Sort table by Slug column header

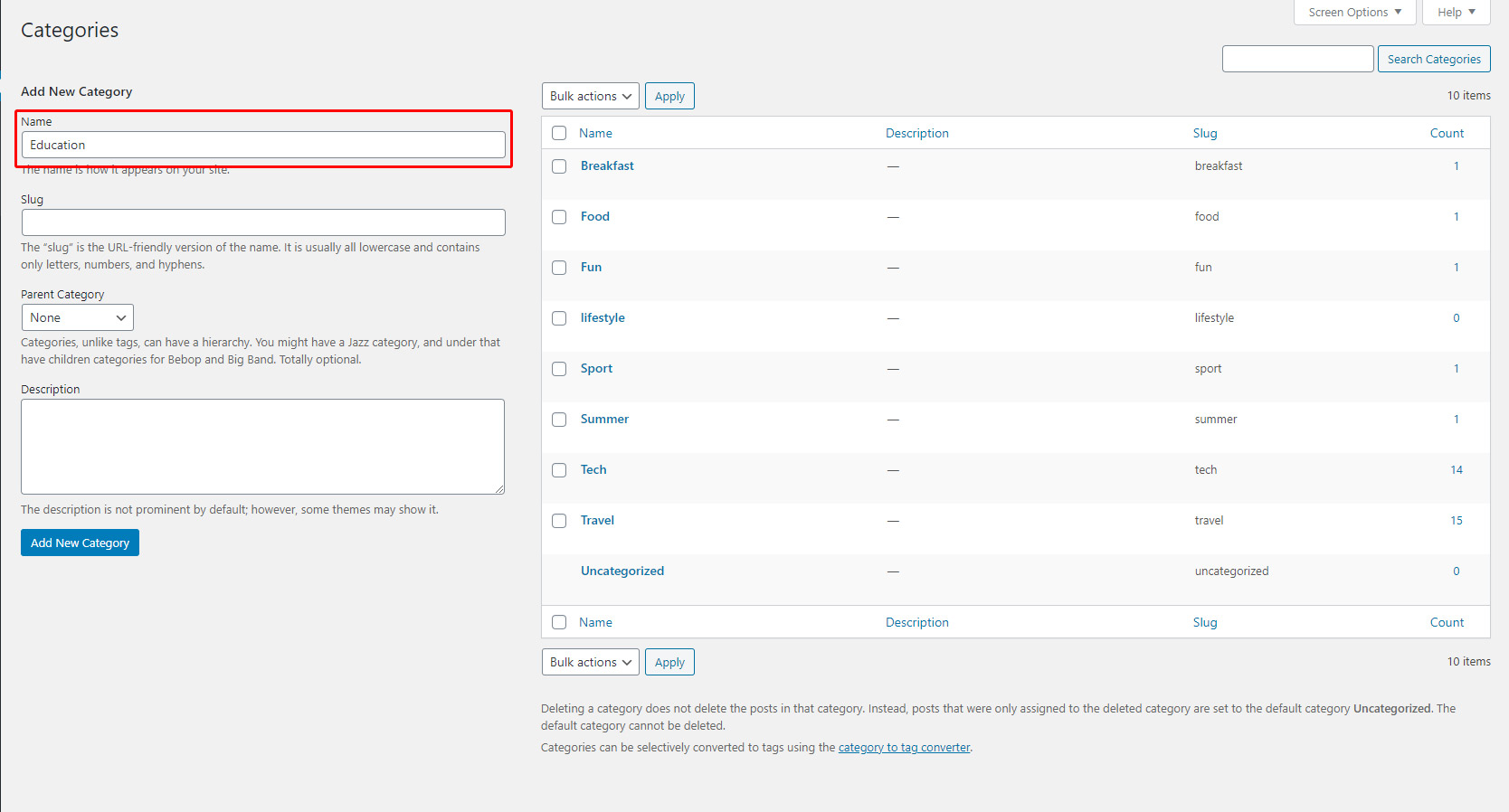tap(1204, 133)
